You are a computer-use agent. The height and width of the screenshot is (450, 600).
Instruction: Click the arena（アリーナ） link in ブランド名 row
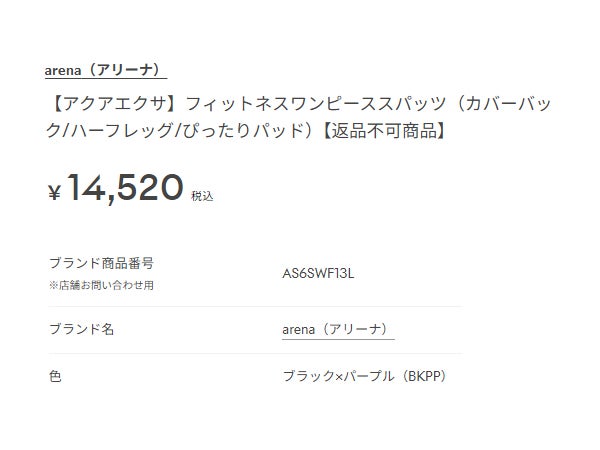pos(338,329)
